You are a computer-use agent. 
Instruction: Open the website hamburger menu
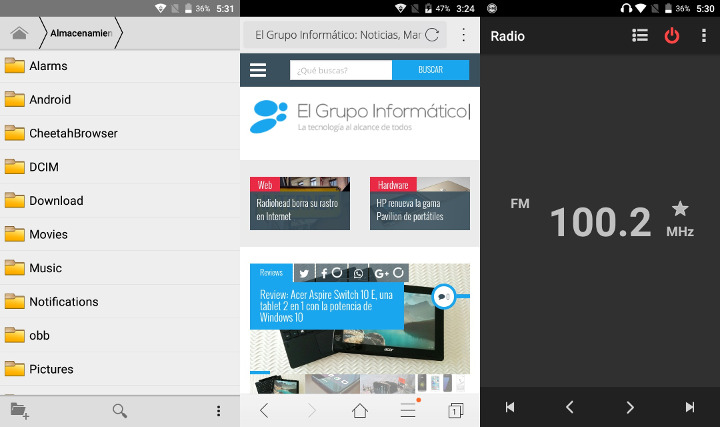(258, 70)
